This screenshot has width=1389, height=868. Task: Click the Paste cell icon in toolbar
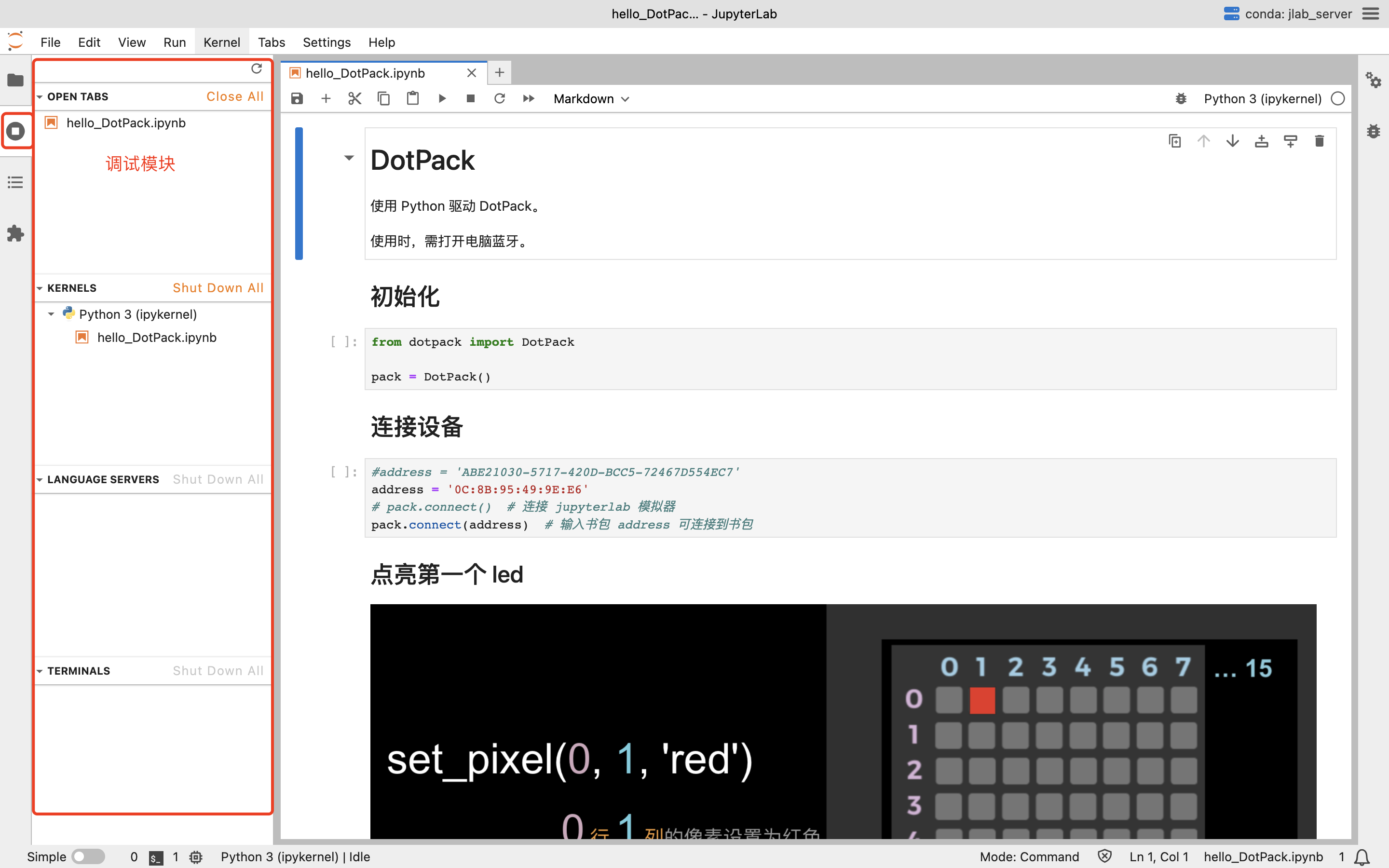tap(413, 99)
